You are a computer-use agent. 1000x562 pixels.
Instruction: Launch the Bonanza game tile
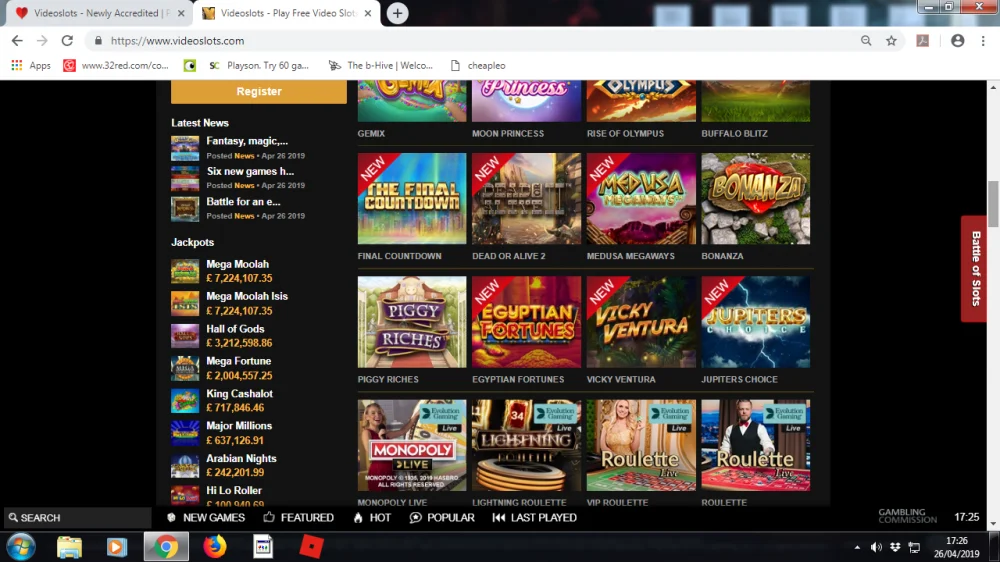[756, 198]
